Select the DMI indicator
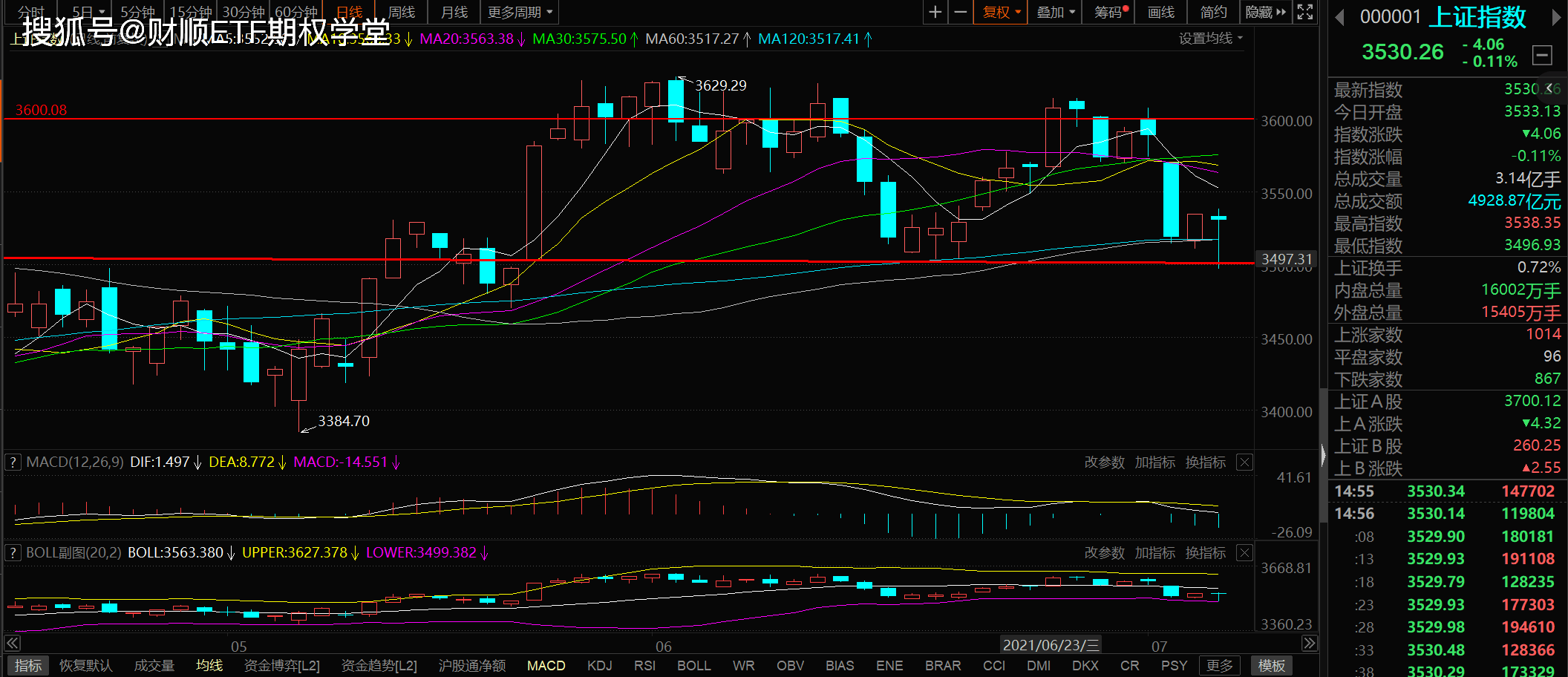1568x677 pixels. click(x=1039, y=665)
